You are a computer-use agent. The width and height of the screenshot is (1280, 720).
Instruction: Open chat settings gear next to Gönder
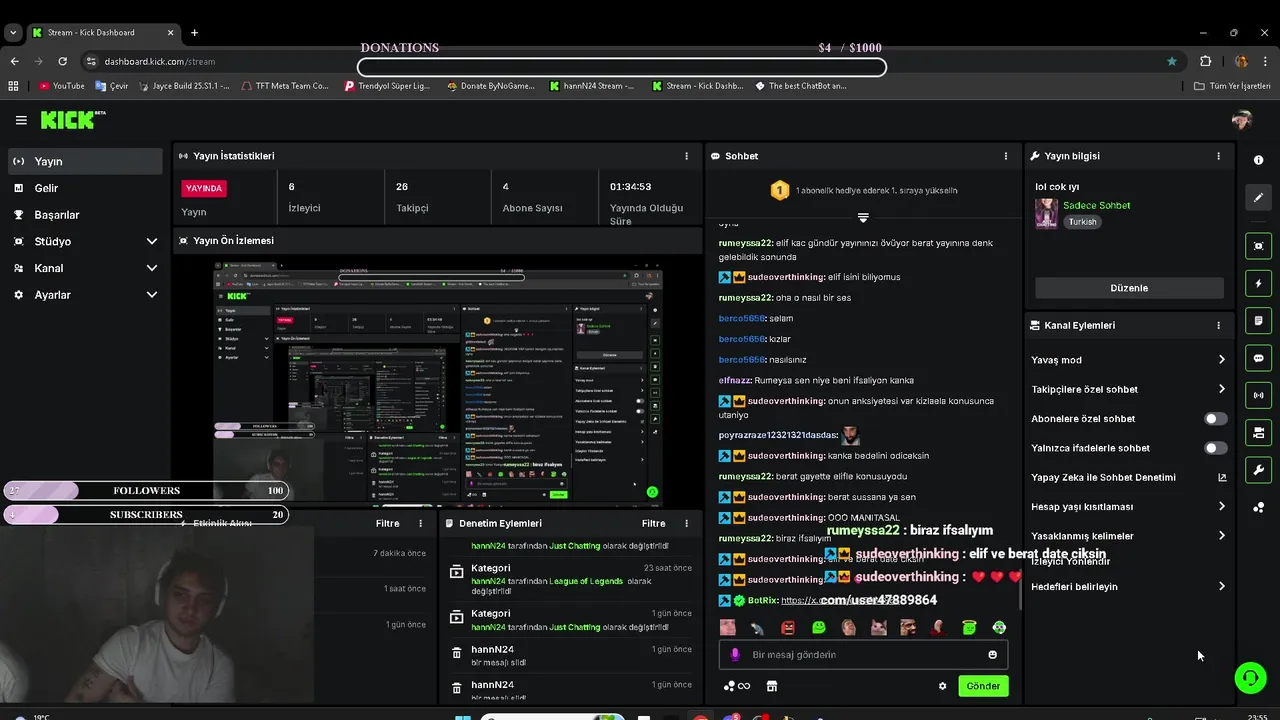pos(942,686)
